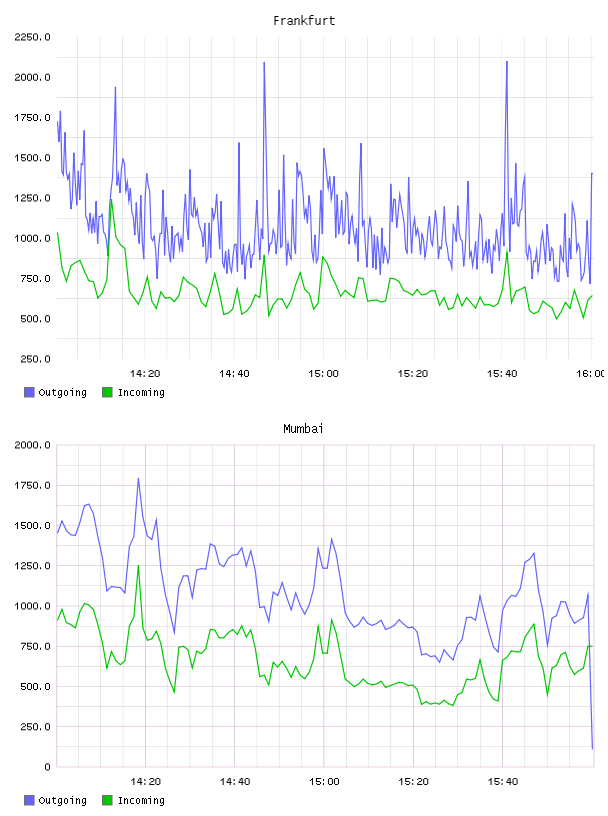608x816 pixels.
Task: Click the 1500.0 y-axis label on Frankfurt chart
Action: 33,158
